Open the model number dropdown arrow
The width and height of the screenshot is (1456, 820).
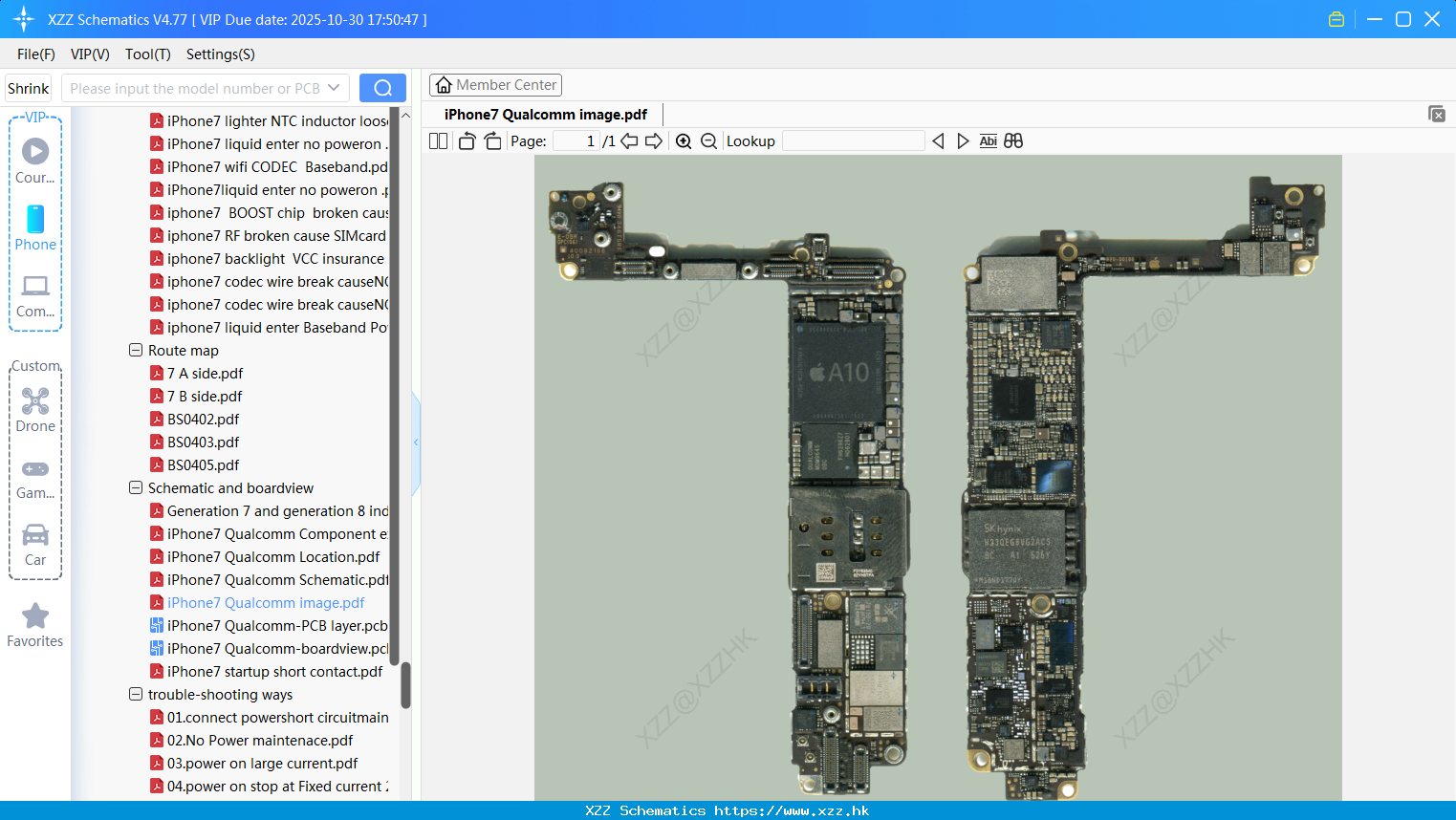coord(334,88)
